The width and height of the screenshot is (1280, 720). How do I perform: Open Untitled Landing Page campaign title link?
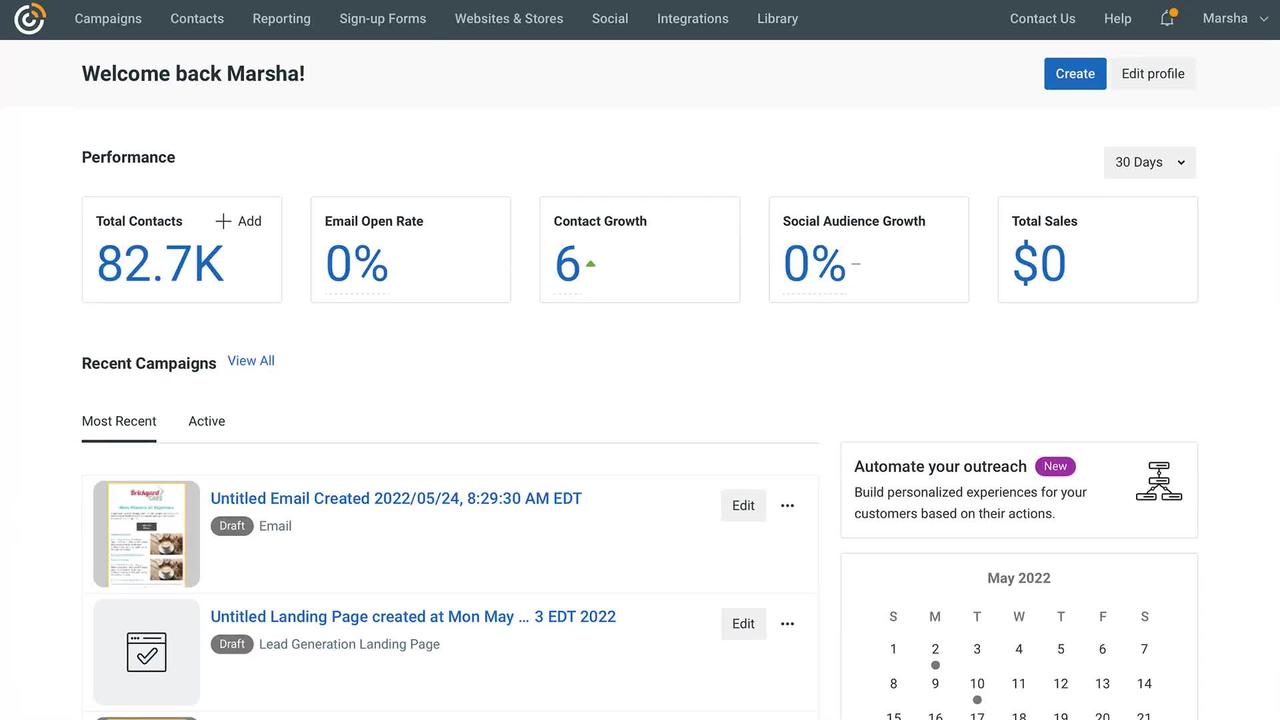point(412,616)
